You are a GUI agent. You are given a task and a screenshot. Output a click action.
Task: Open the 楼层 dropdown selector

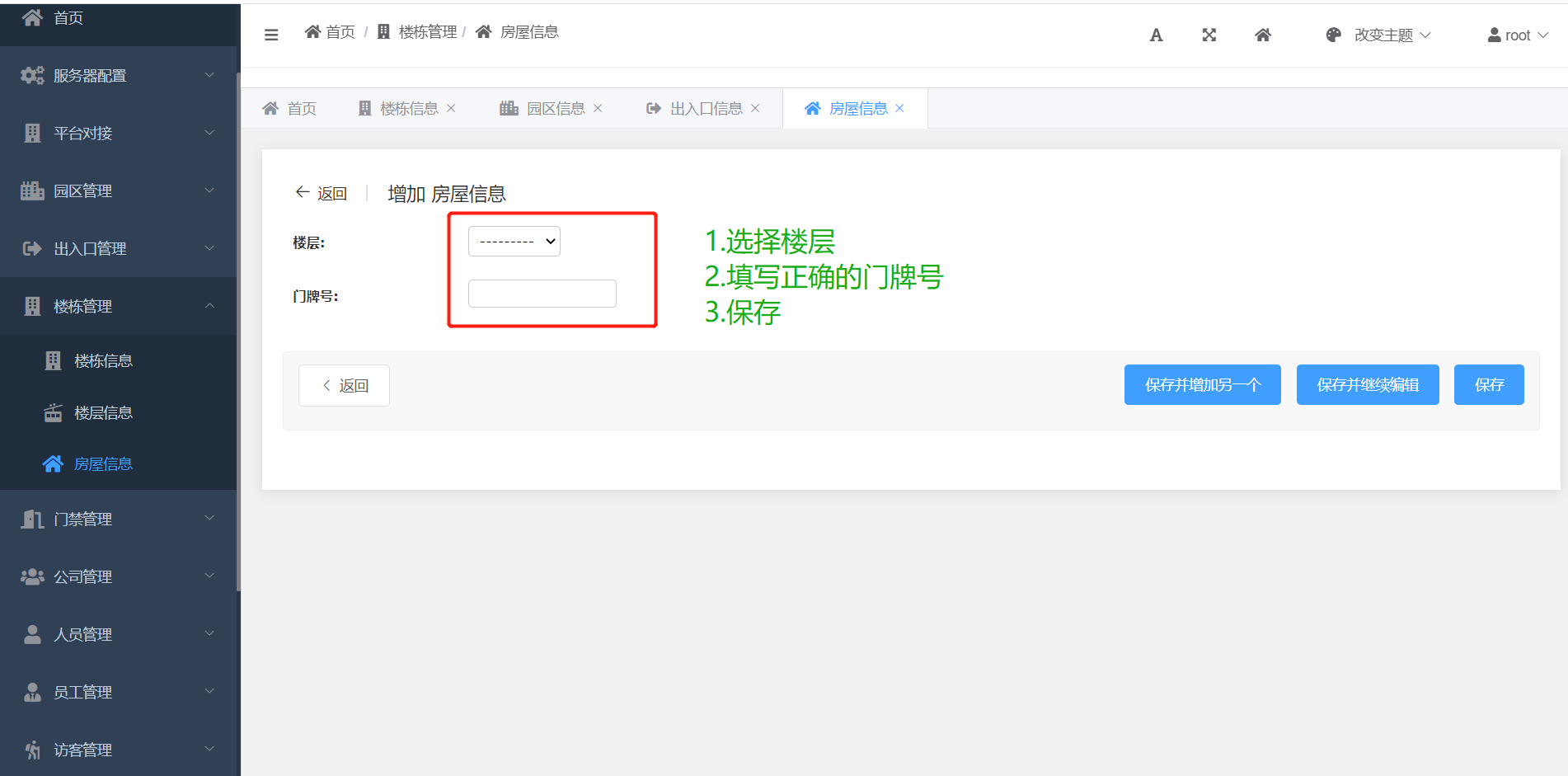coord(514,242)
